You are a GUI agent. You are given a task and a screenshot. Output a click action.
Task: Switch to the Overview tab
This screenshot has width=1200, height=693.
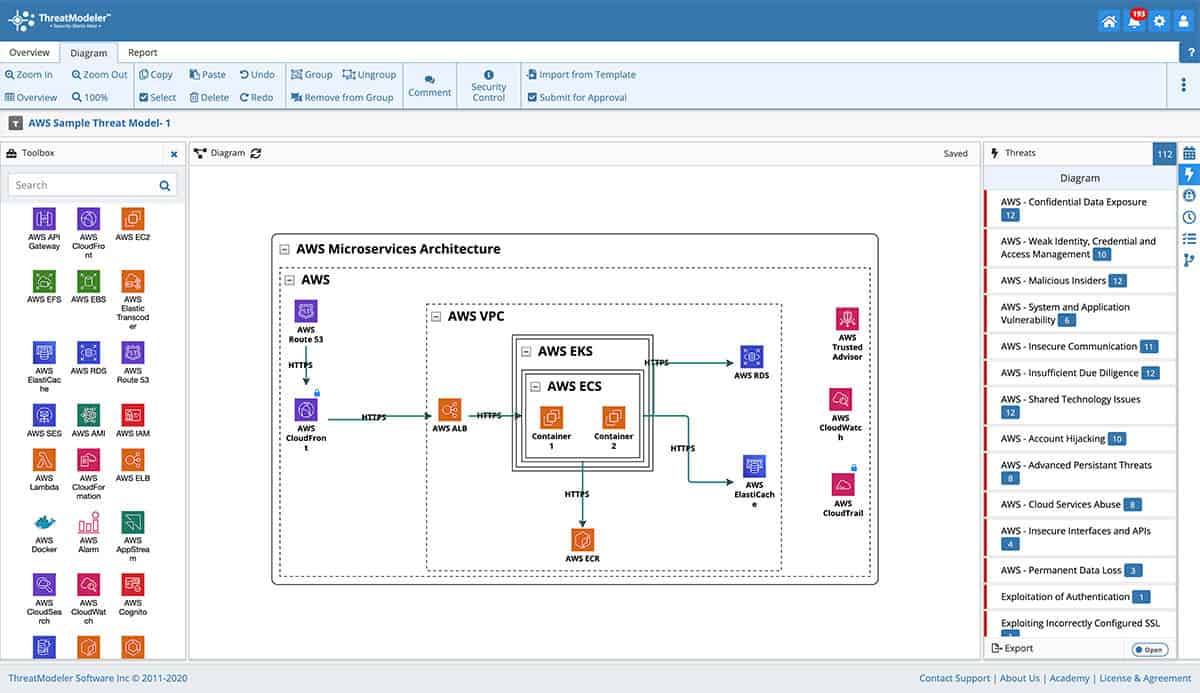[x=29, y=52]
